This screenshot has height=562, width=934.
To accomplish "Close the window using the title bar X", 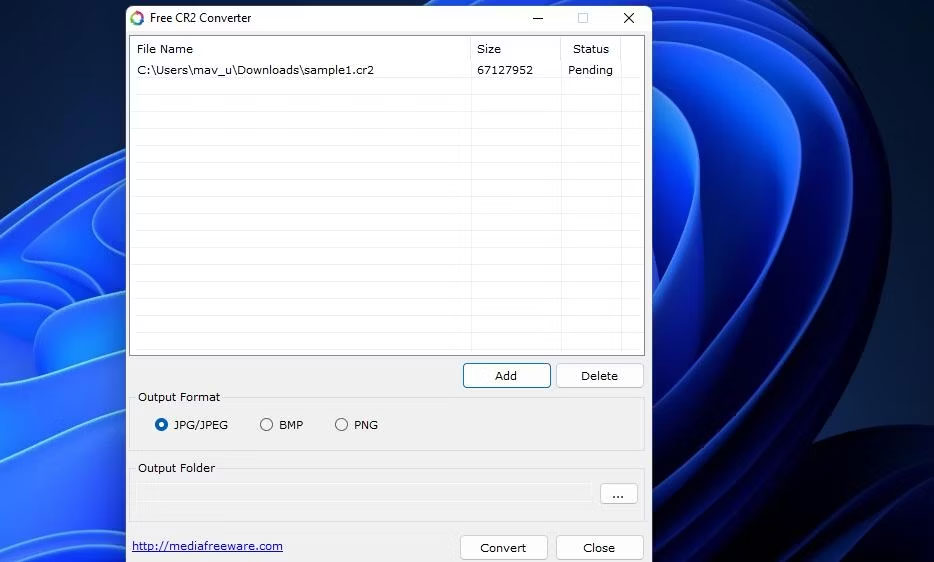I will coord(628,18).
